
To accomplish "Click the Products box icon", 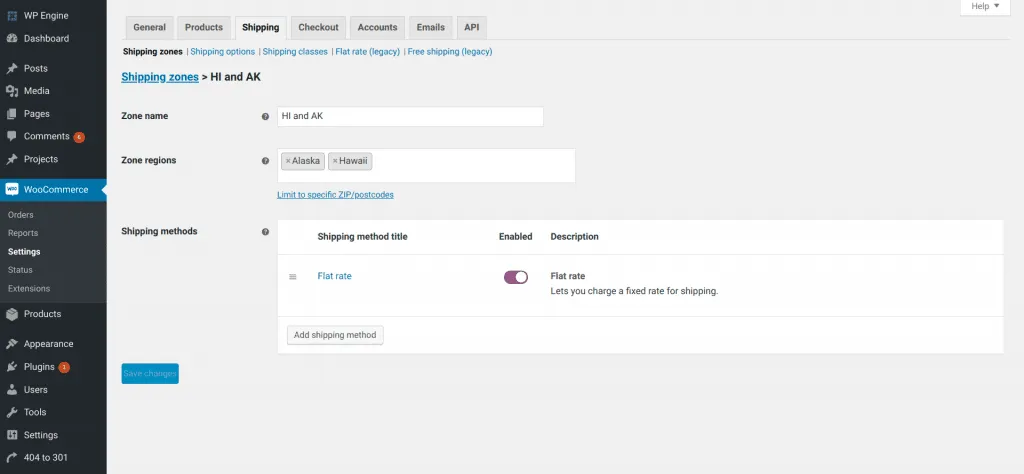I will [x=12, y=314].
